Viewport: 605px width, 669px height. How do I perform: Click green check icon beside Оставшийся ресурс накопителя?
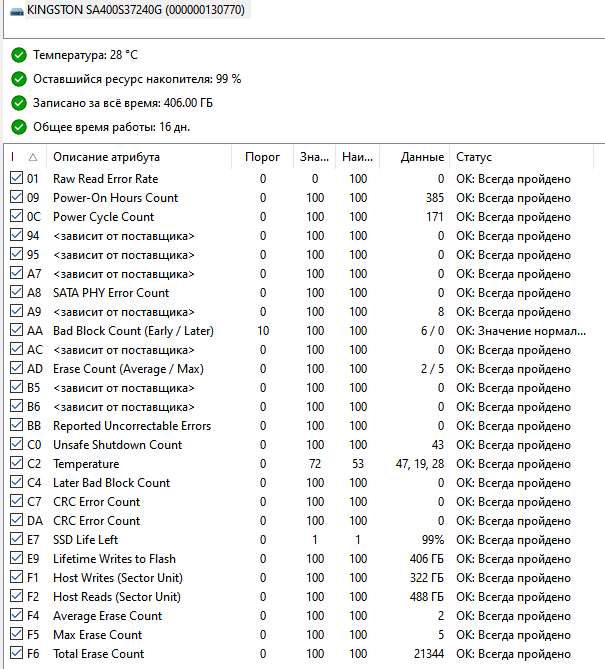(19, 79)
